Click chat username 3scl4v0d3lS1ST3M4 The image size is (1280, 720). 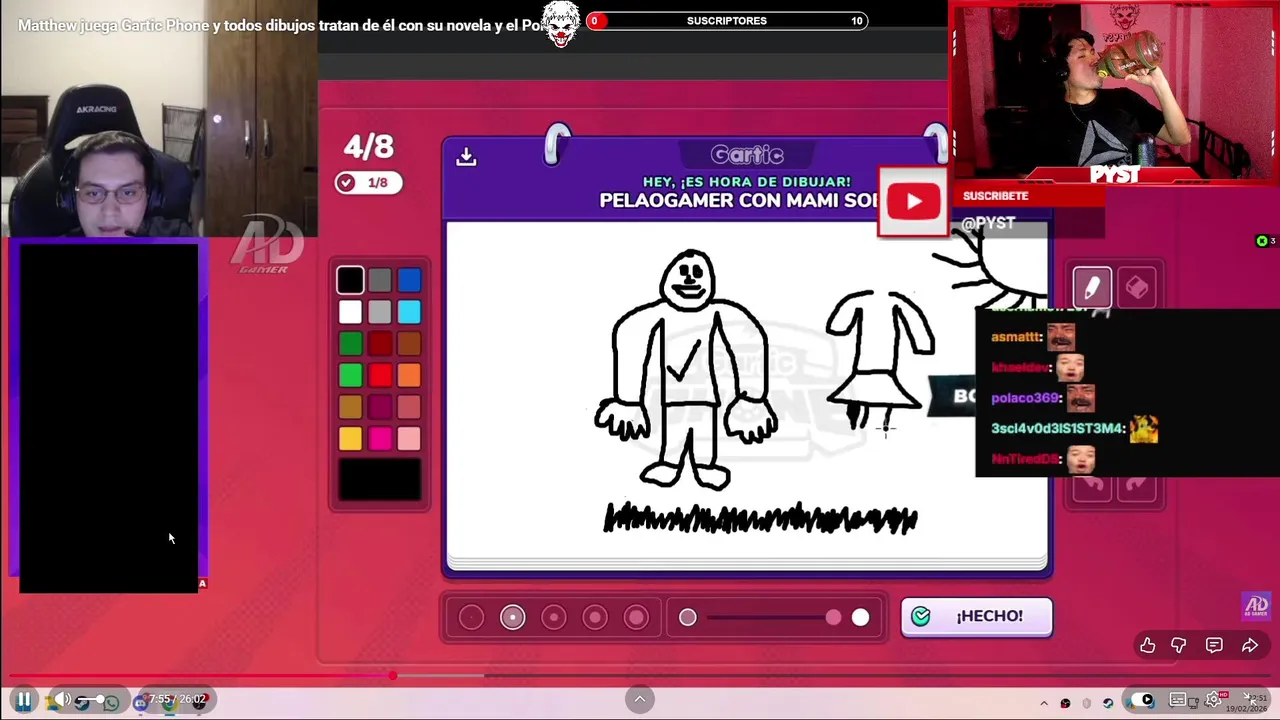pyautogui.click(x=1058, y=428)
